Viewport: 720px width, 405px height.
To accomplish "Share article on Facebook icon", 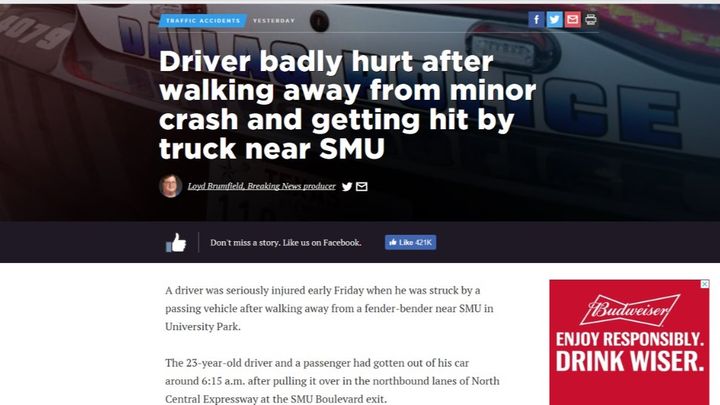I will pos(536,20).
